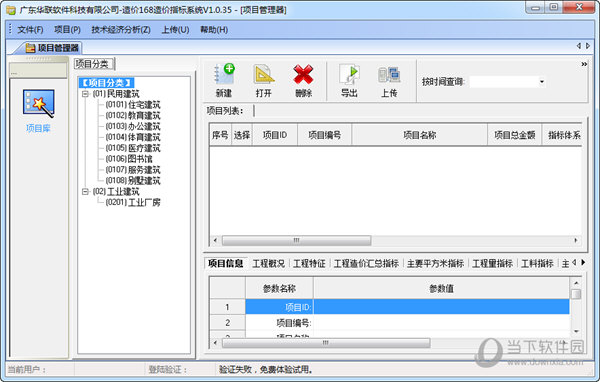Click the toolbar overflow chevron at top right

584,64
